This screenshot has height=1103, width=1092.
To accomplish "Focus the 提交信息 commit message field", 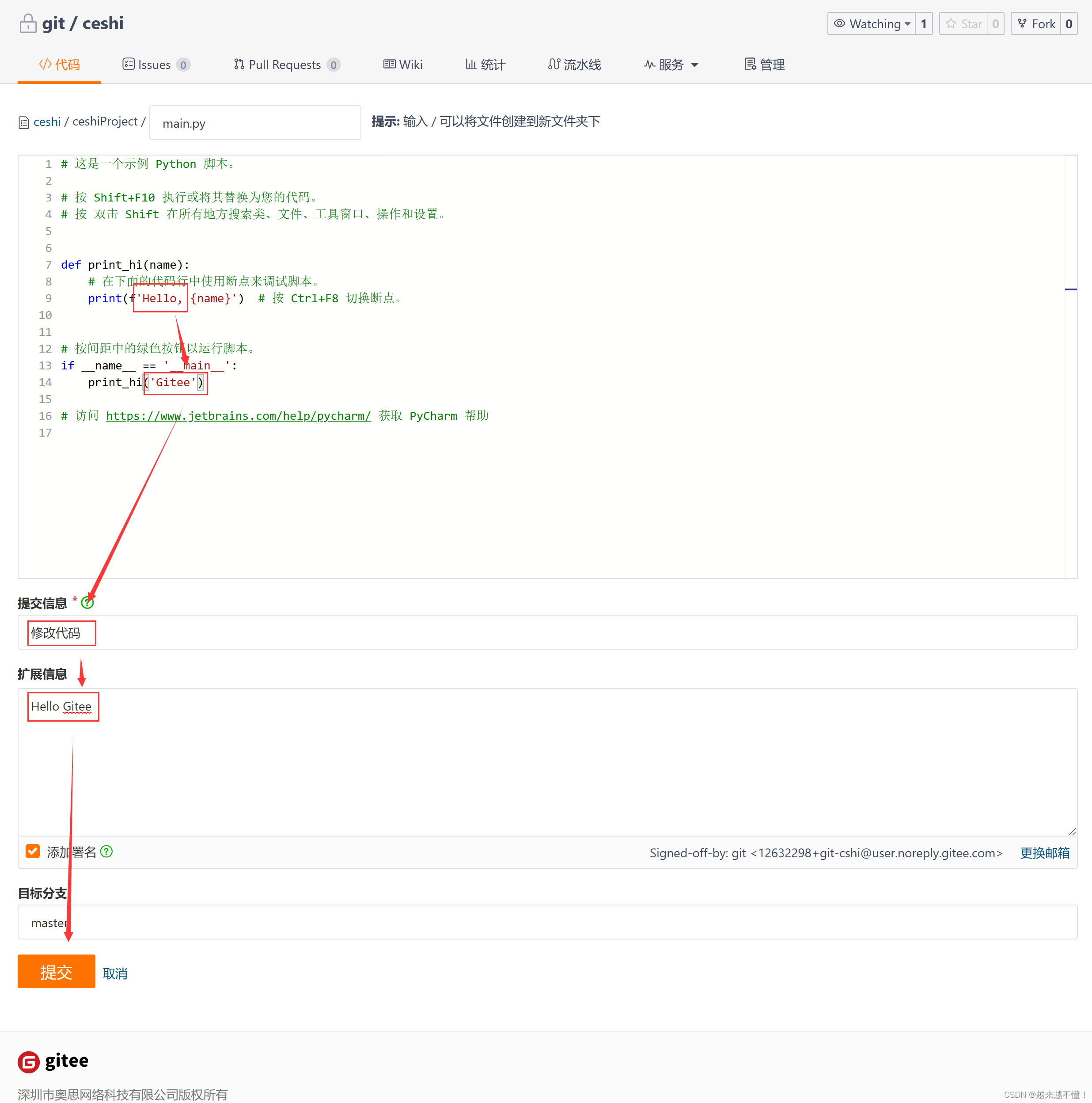I will [547, 632].
